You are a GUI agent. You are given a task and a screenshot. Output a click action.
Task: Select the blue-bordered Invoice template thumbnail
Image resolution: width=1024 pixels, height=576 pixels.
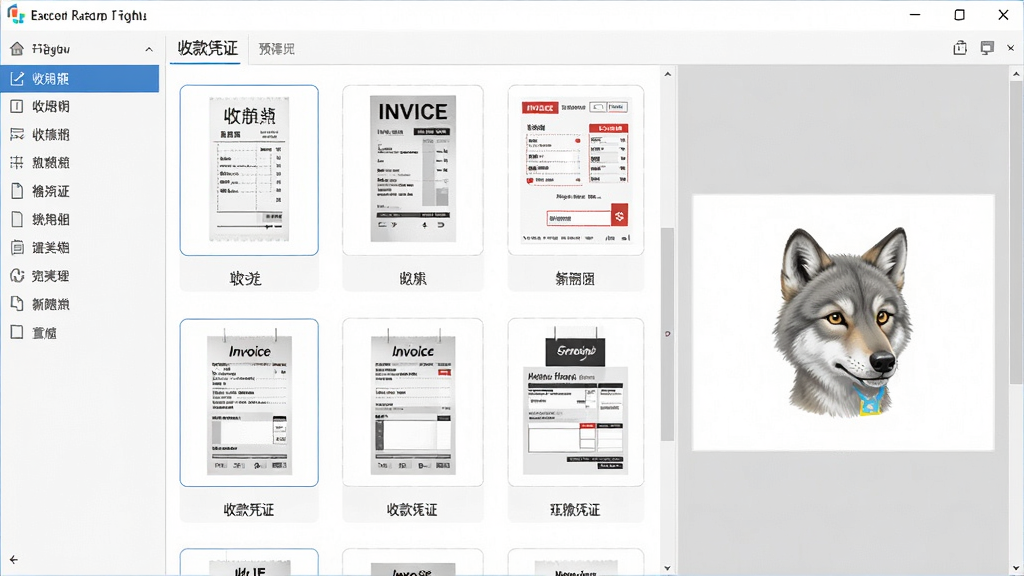tap(249, 402)
